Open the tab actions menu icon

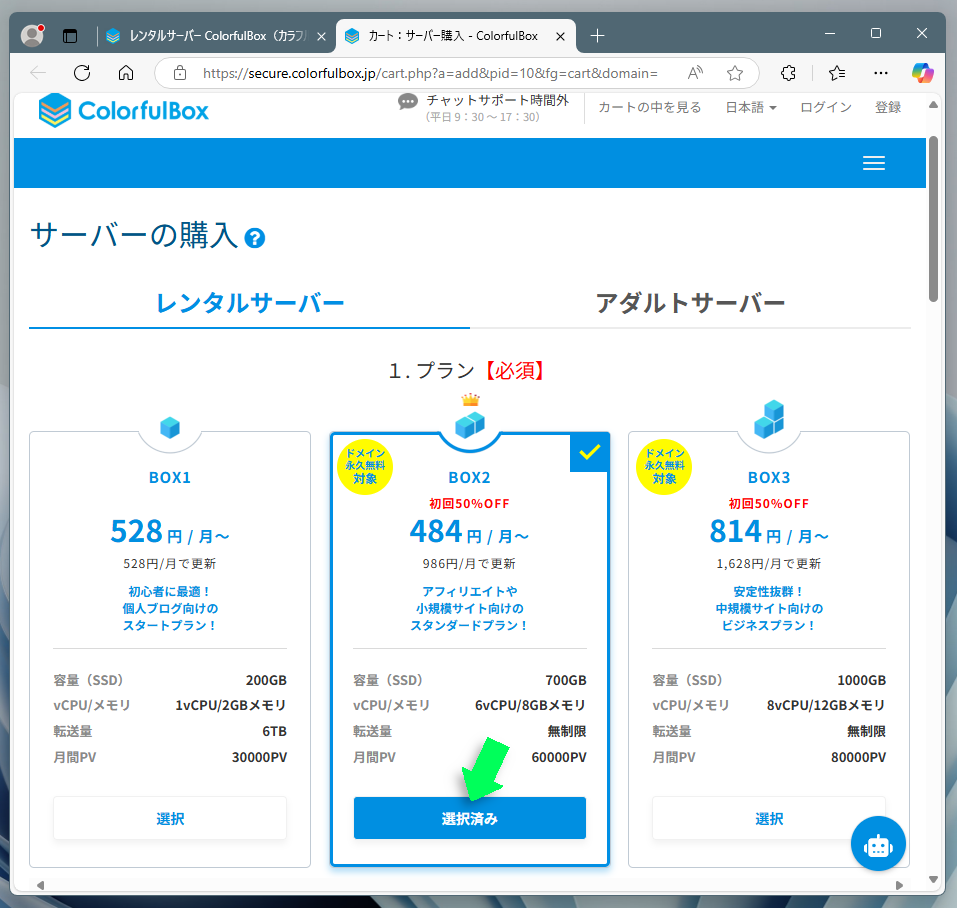[x=70, y=36]
